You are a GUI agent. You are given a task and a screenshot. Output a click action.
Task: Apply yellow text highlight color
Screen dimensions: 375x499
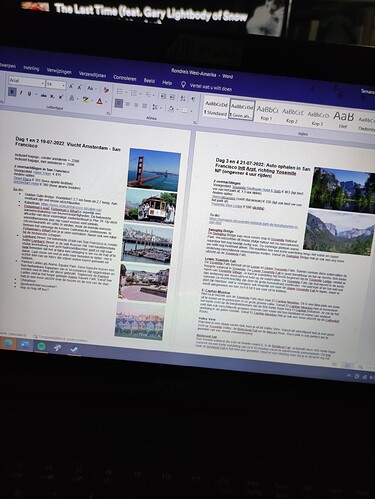pos(85,100)
